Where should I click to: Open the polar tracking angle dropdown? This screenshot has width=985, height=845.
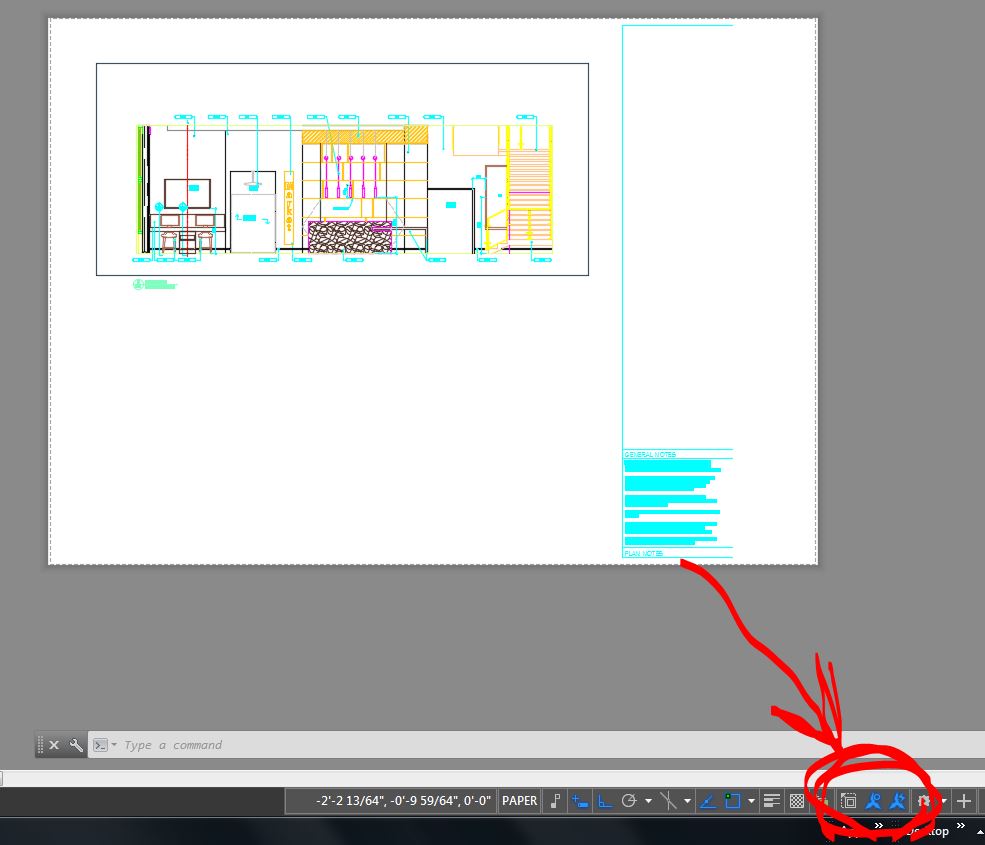coord(647,800)
